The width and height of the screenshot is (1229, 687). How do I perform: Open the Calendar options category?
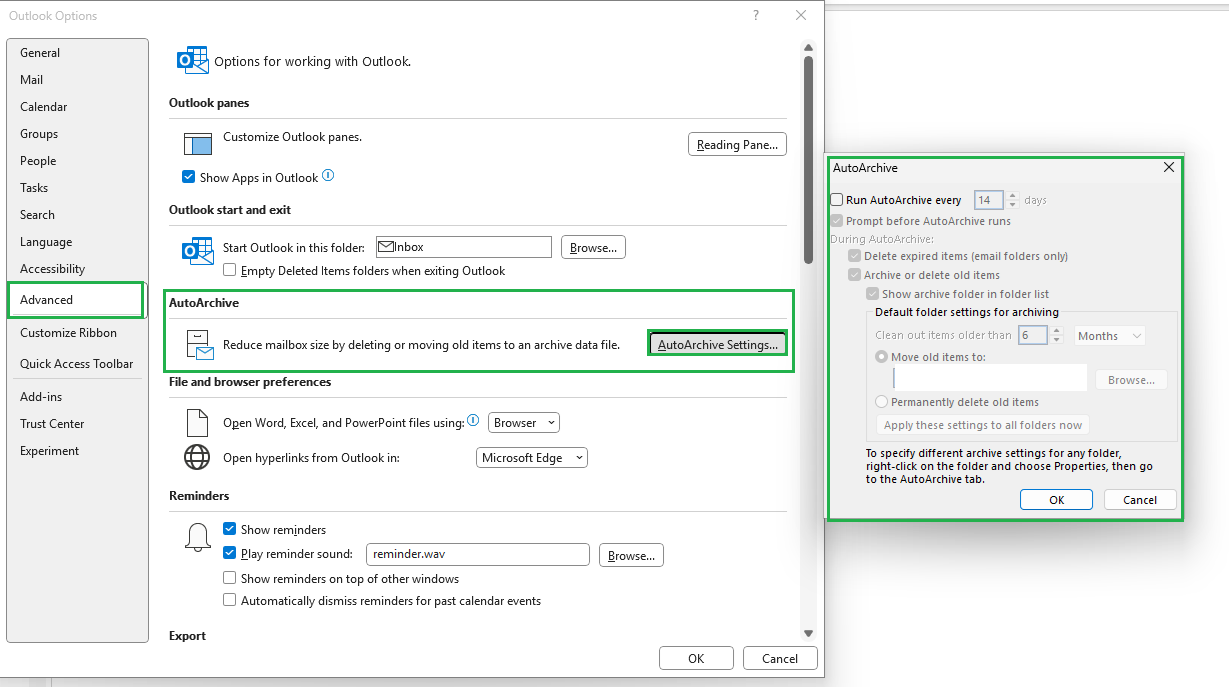coord(77,107)
